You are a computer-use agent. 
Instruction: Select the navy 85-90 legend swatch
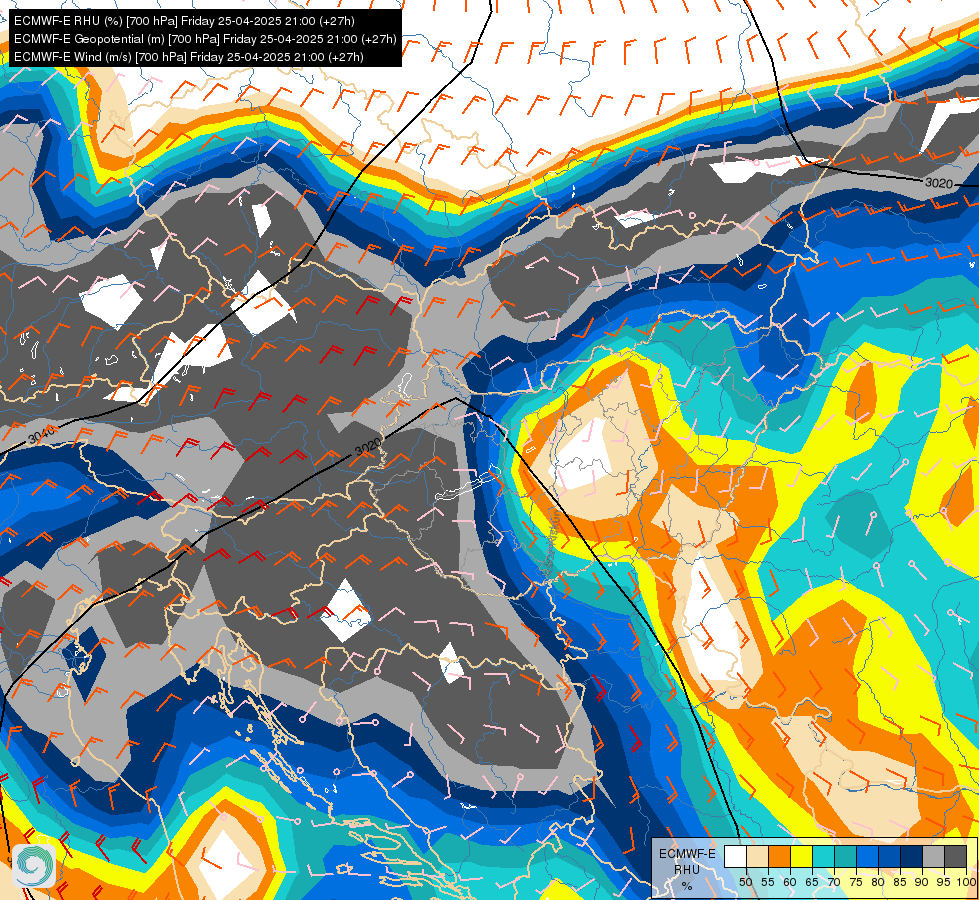912,856
